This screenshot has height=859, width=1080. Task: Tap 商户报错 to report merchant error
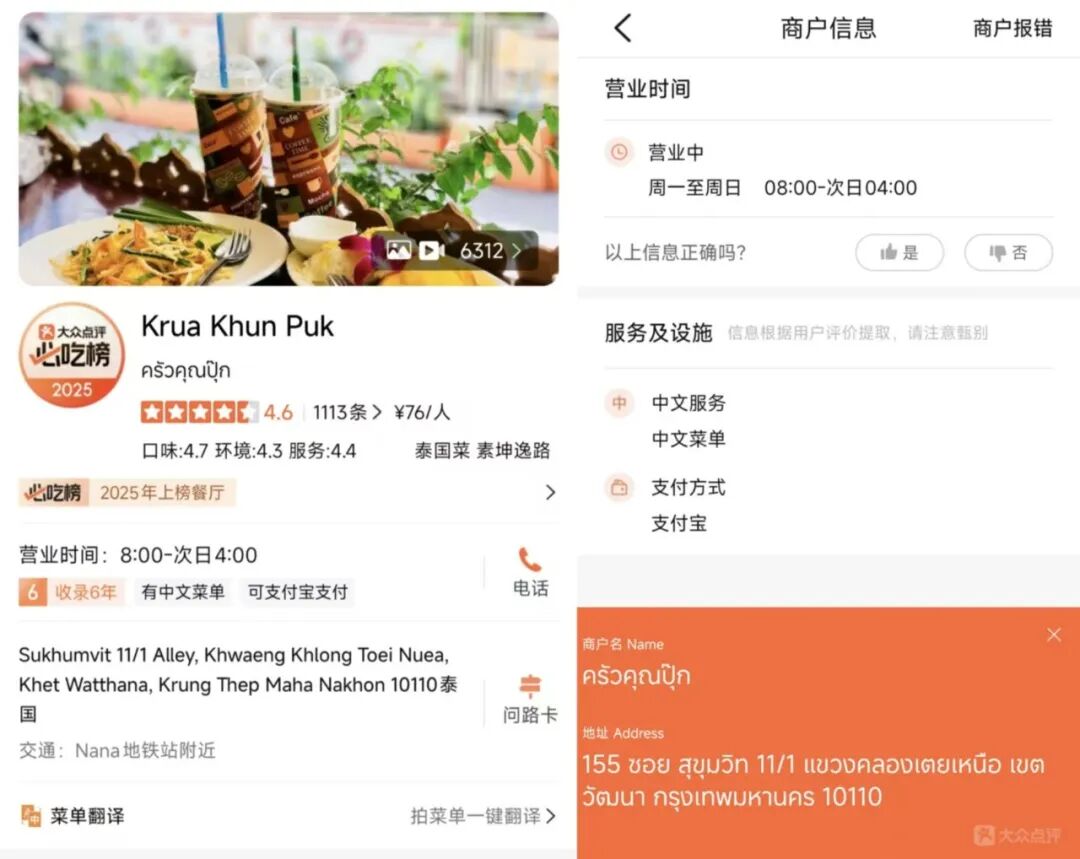[1012, 28]
